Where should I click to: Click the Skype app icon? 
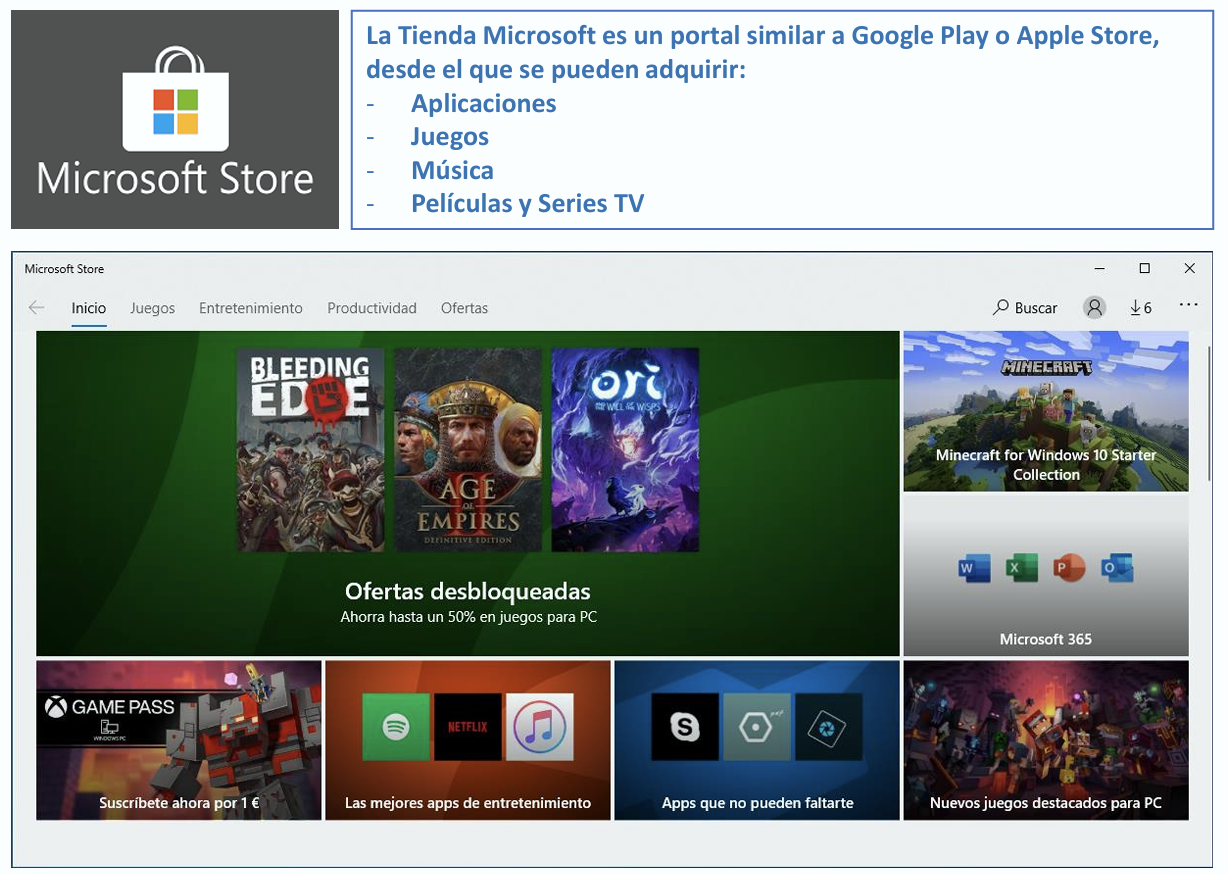point(685,727)
